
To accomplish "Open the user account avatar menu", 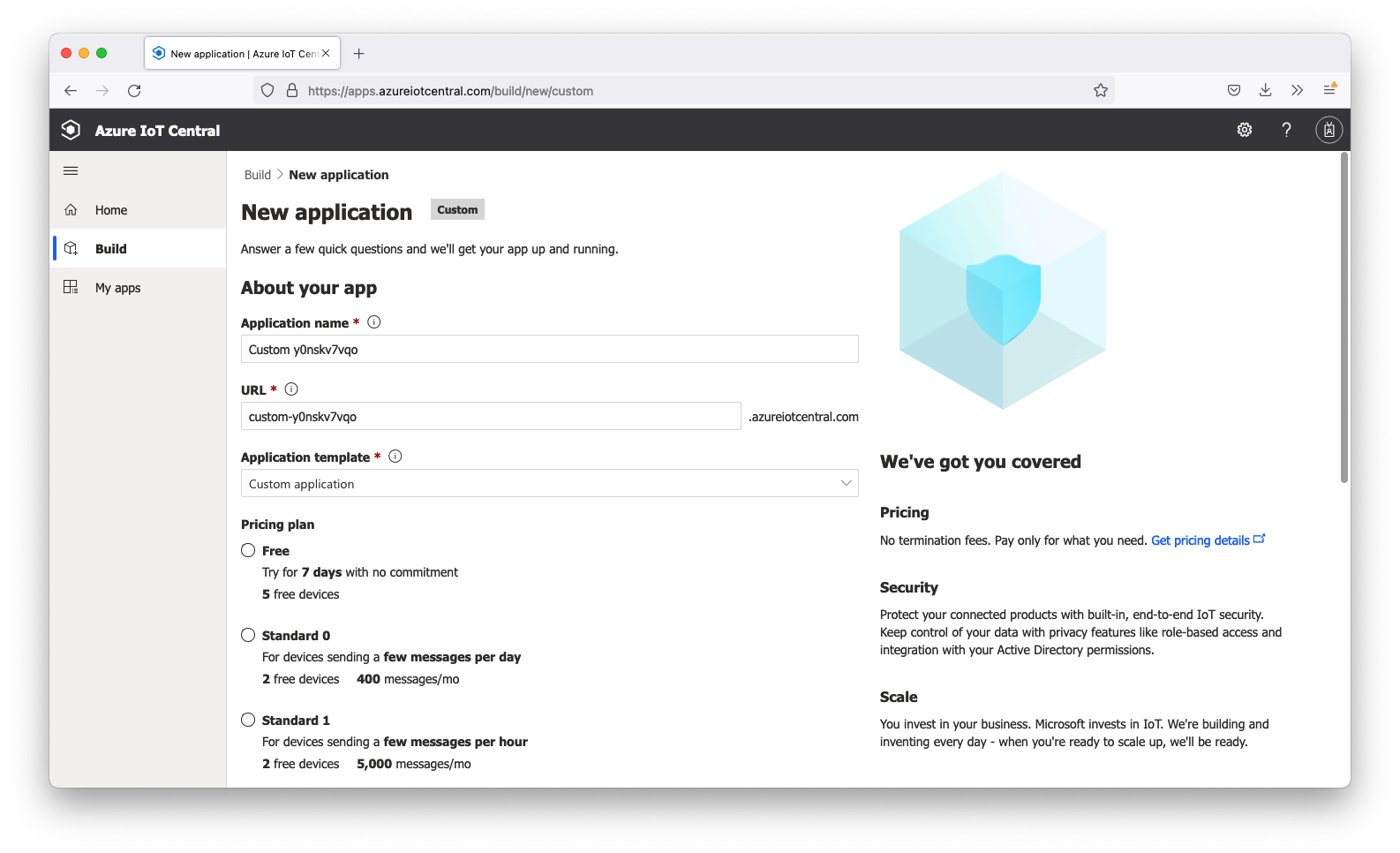I will [x=1328, y=130].
